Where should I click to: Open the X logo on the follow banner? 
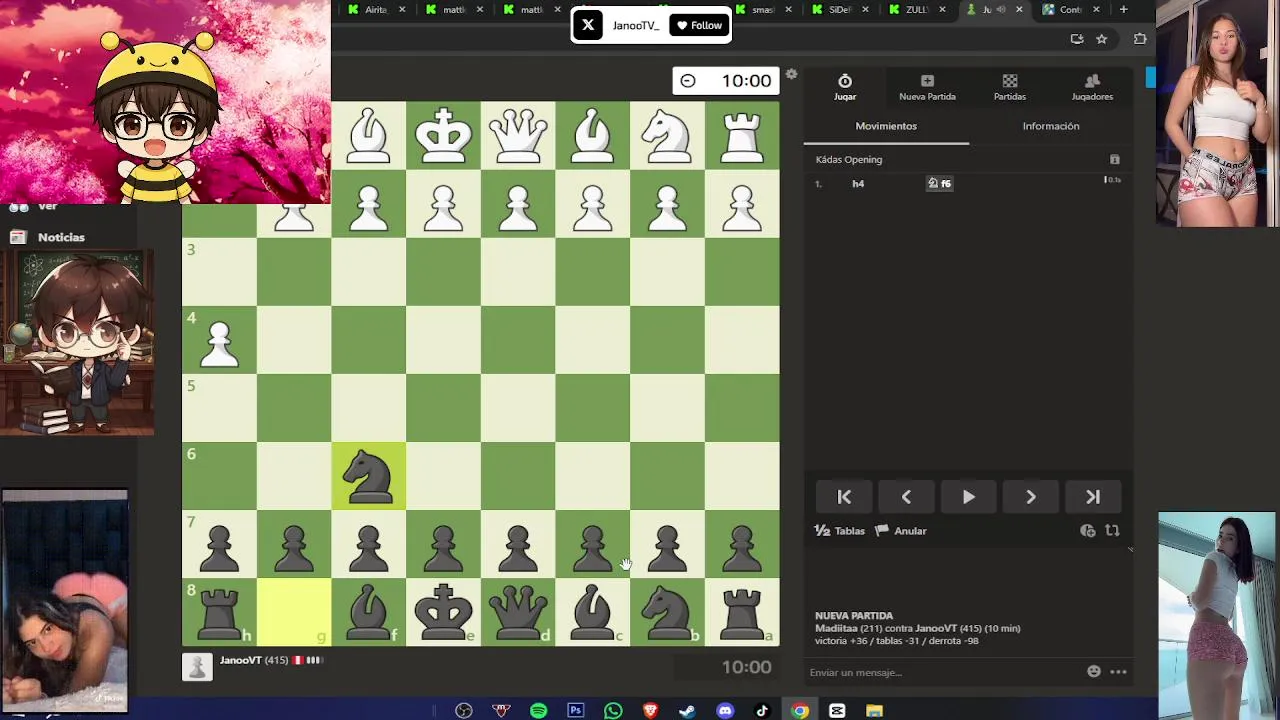(588, 25)
